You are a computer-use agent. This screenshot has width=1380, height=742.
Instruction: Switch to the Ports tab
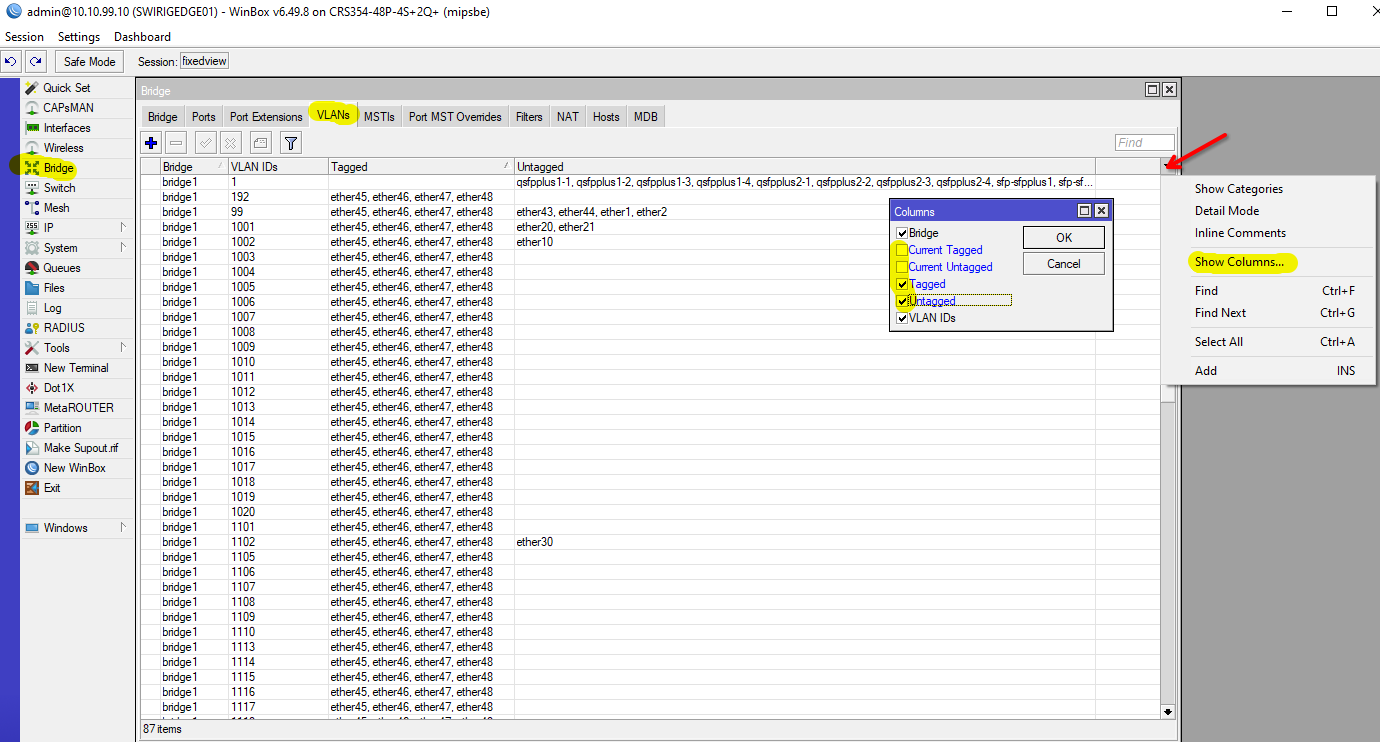203,117
